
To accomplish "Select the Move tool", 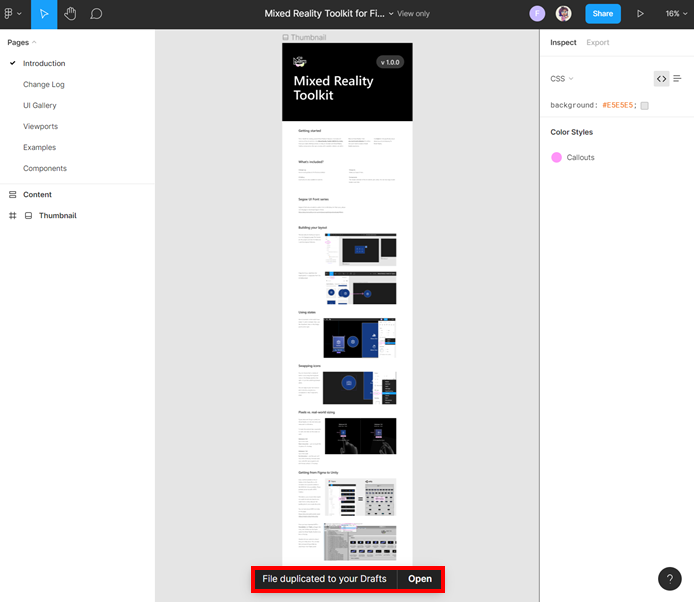I will [44, 14].
